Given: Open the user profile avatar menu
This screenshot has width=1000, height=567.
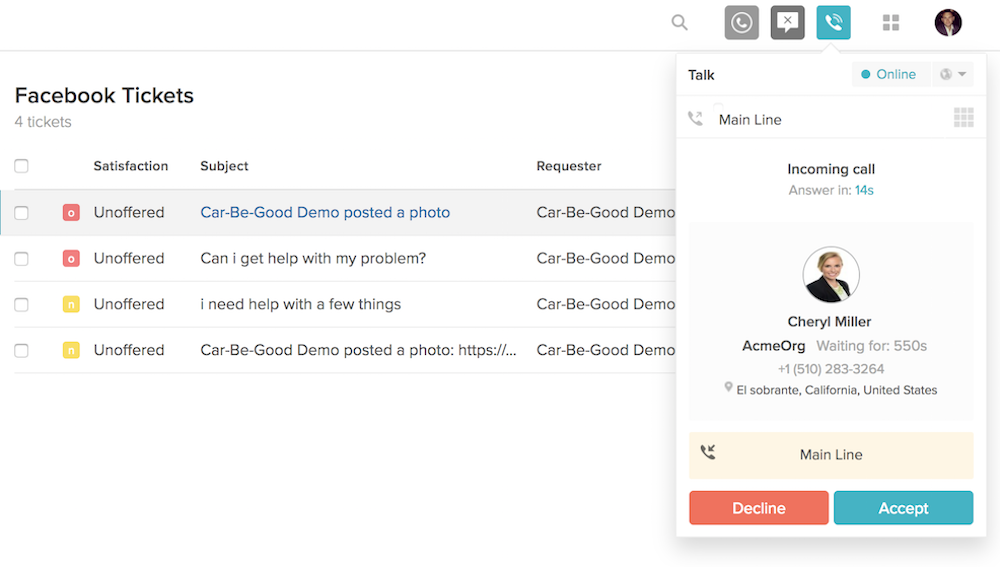Looking at the screenshot, I should pos(947,23).
